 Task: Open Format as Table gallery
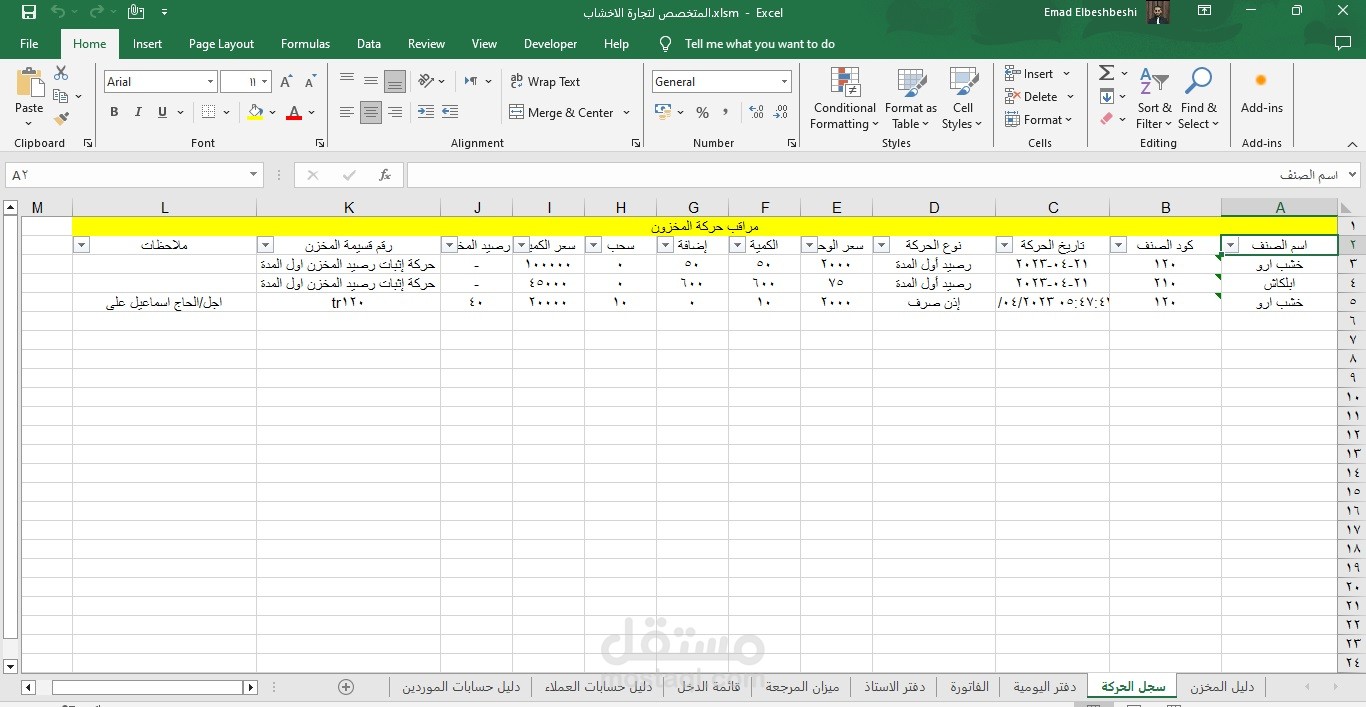tap(911, 98)
